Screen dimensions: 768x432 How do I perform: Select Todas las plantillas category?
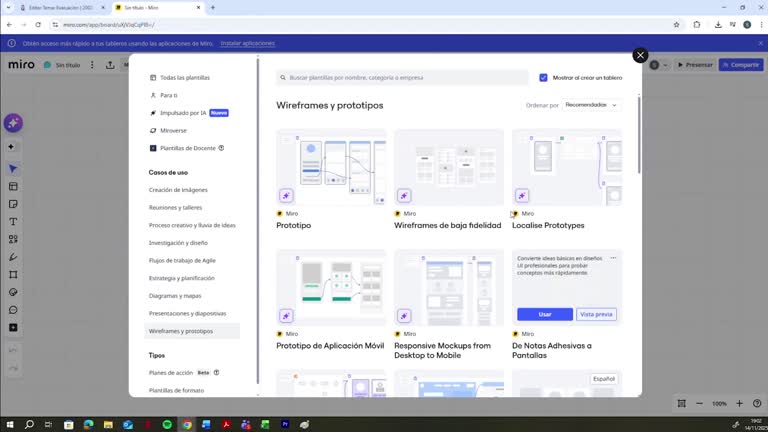tap(185, 77)
